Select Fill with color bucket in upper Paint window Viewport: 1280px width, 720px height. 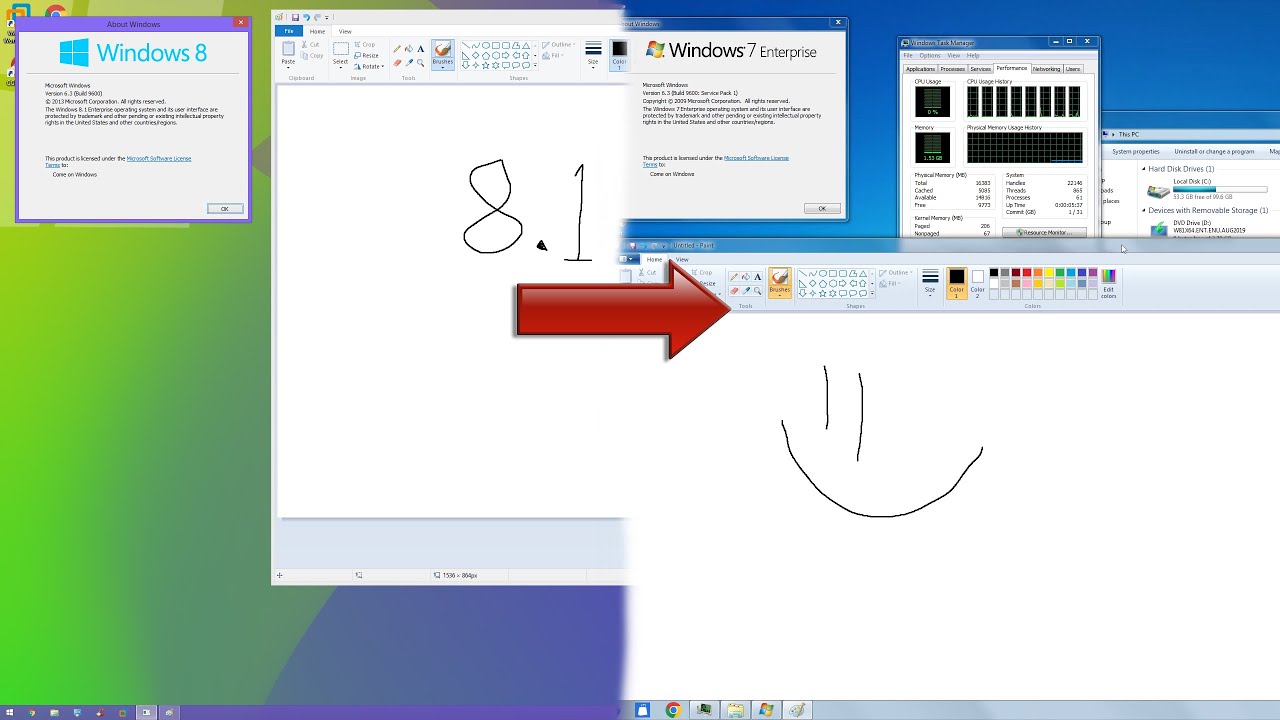409,49
